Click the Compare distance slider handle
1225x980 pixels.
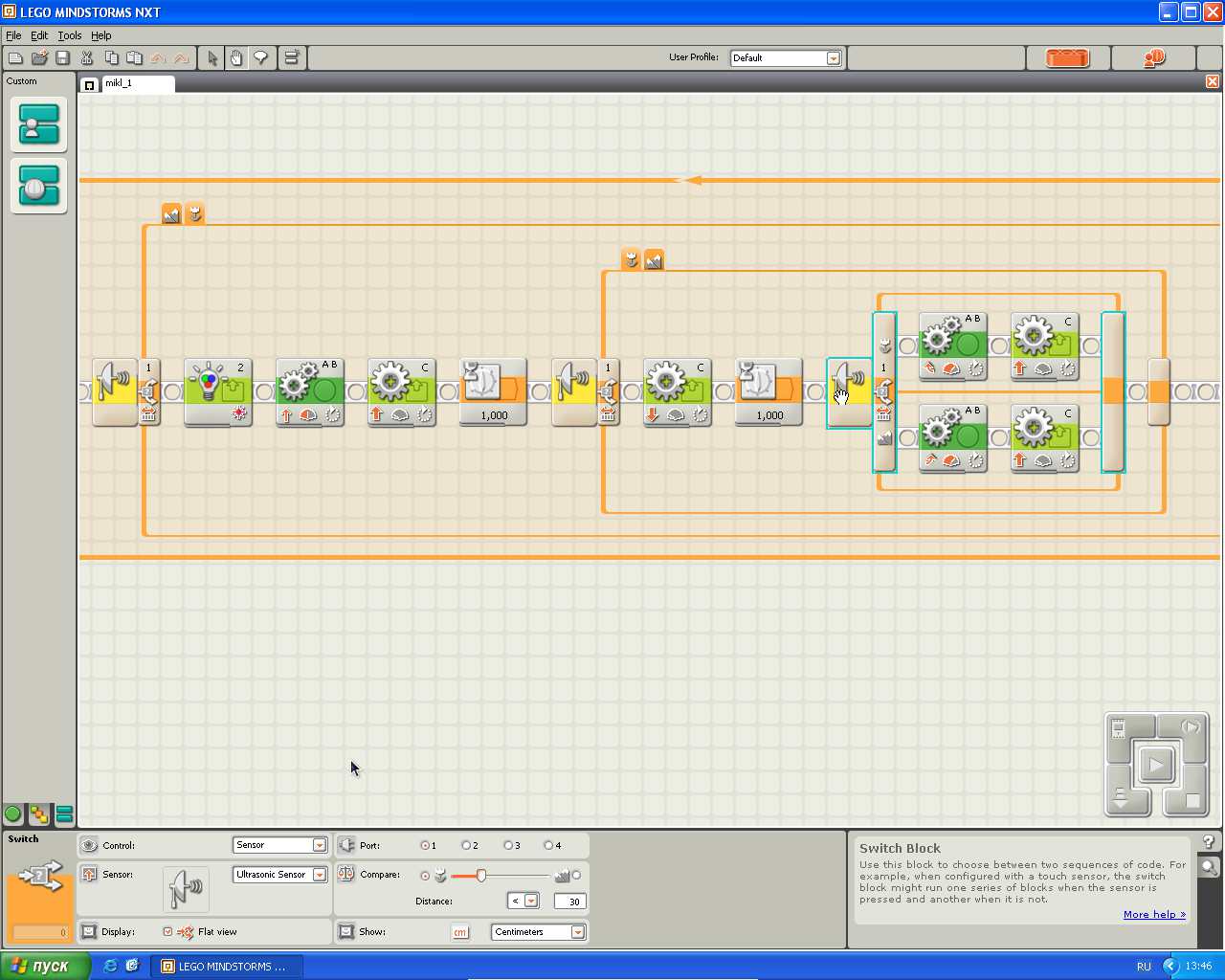point(481,876)
